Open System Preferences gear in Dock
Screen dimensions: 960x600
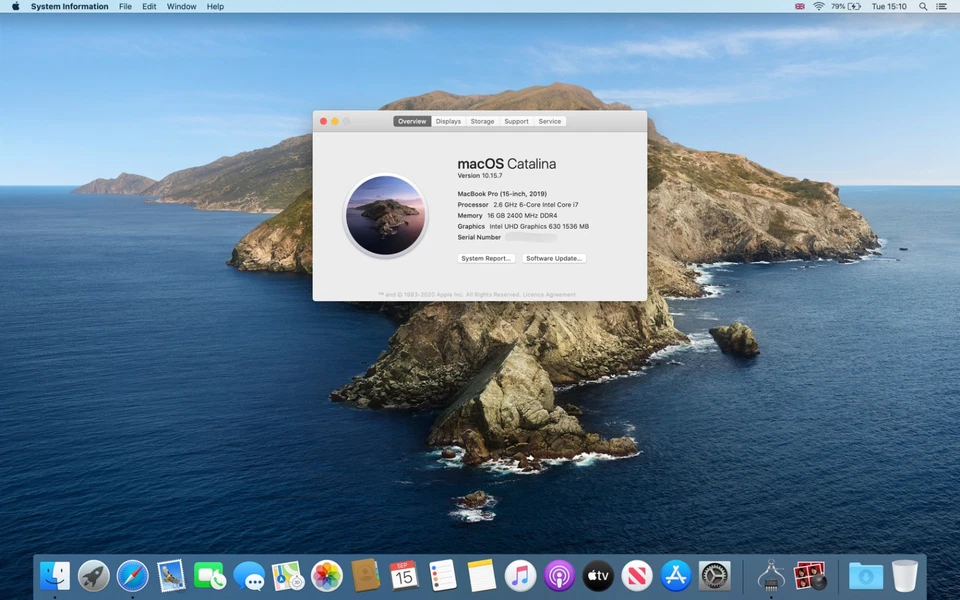(714, 576)
